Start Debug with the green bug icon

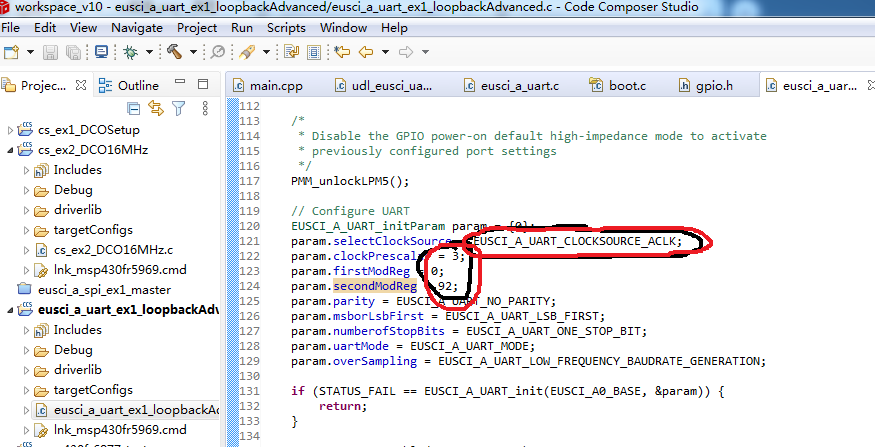(x=131, y=52)
